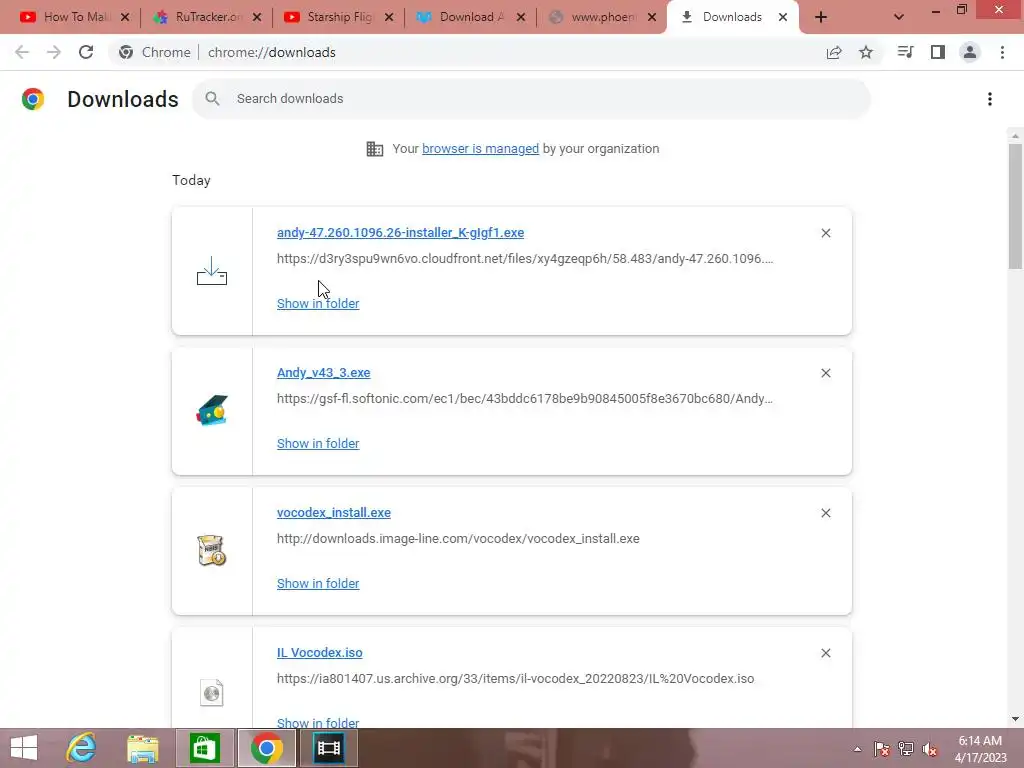Show andy-47.260 installer in folder

point(318,304)
